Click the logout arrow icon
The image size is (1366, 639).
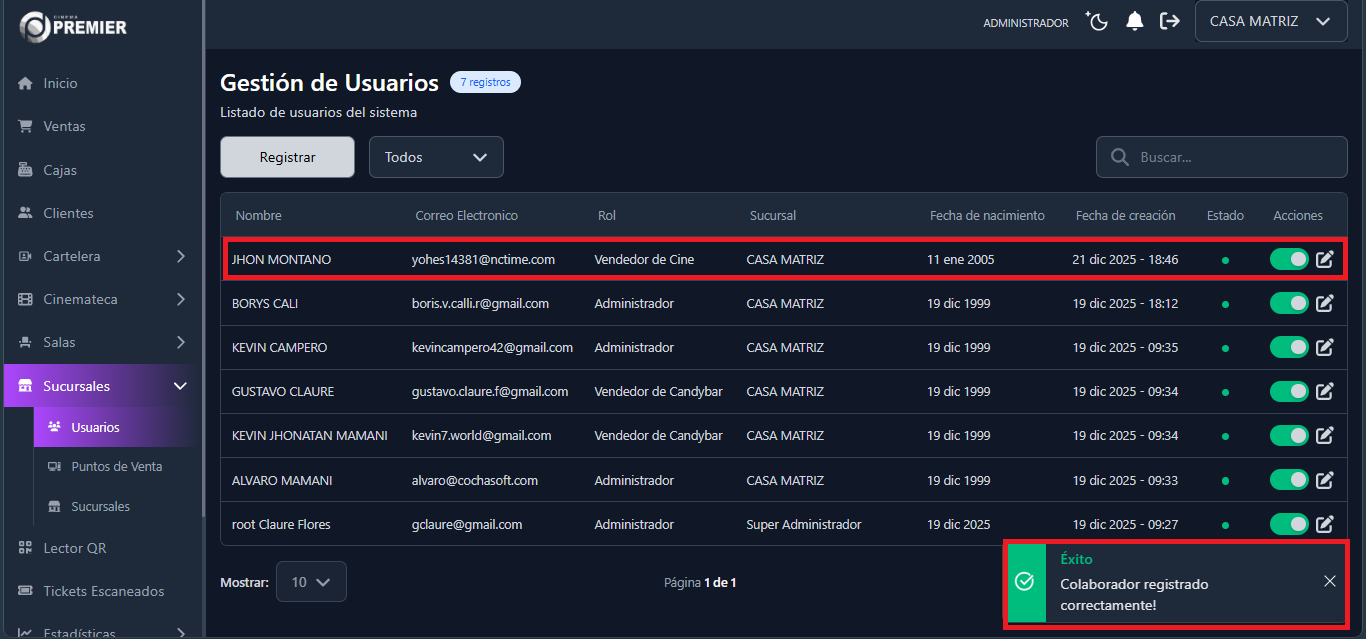[1169, 21]
